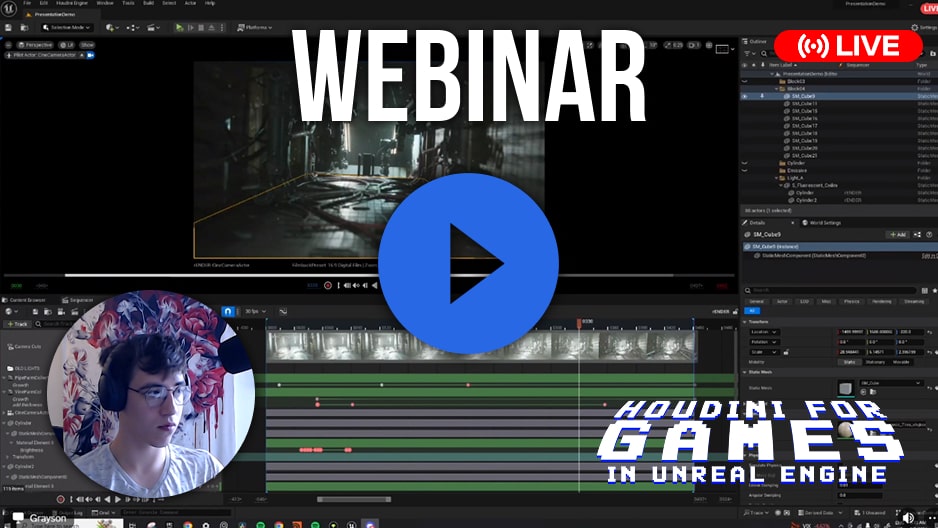Open the Blueprints toolbar dropdown
938x528 pixels.
point(132,28)
